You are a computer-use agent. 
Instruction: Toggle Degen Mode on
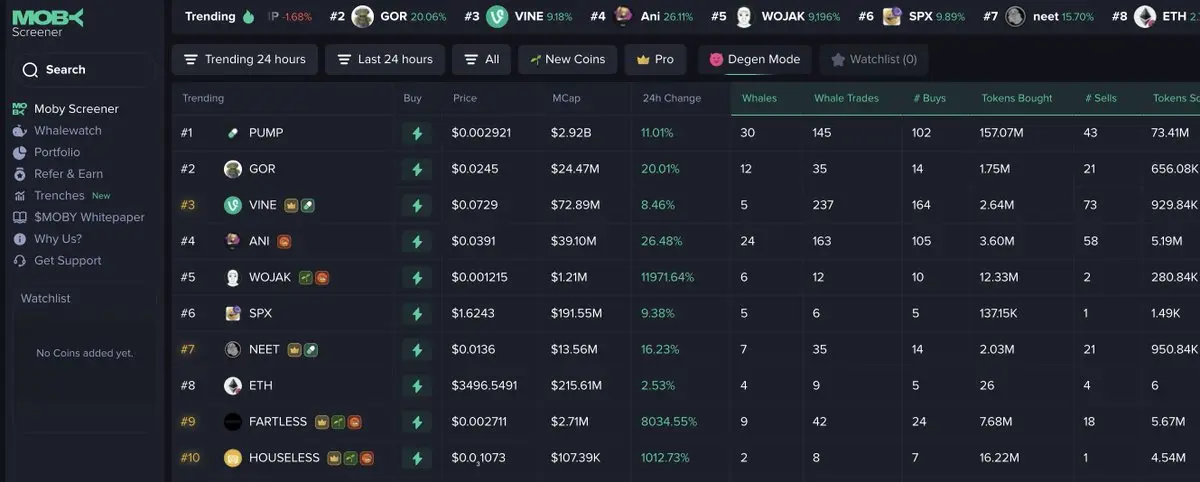(x=755, y=60)
